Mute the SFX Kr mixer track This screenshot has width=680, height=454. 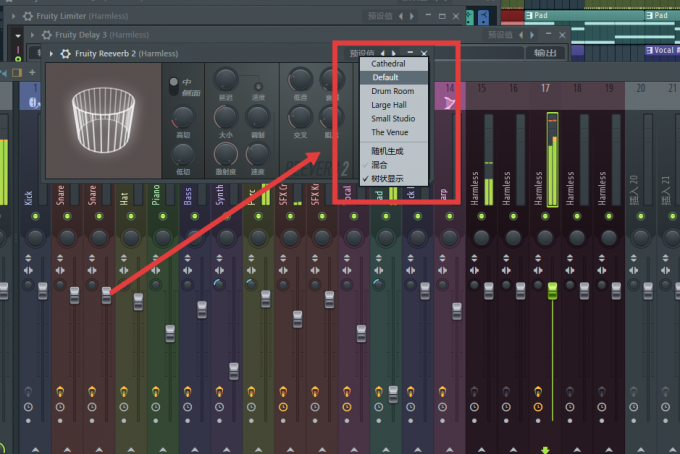(322, 216)
